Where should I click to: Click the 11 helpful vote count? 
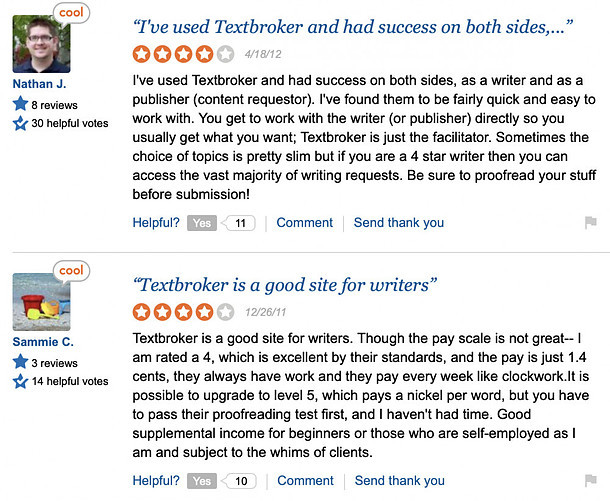[x=238, y=223]
